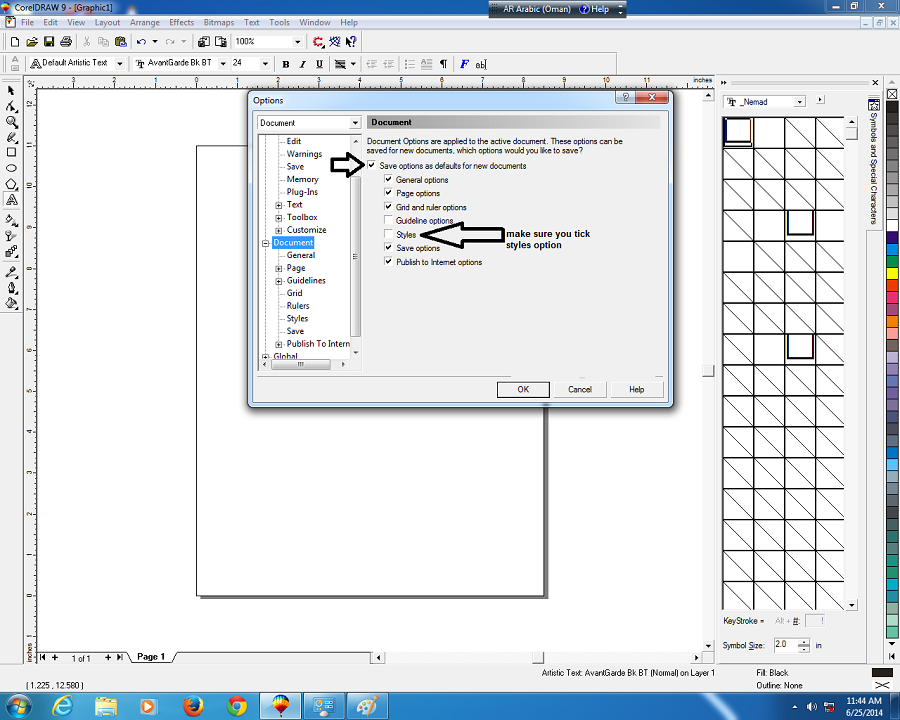Toggle Publish to Internet options checkbox

pos(389,261)
